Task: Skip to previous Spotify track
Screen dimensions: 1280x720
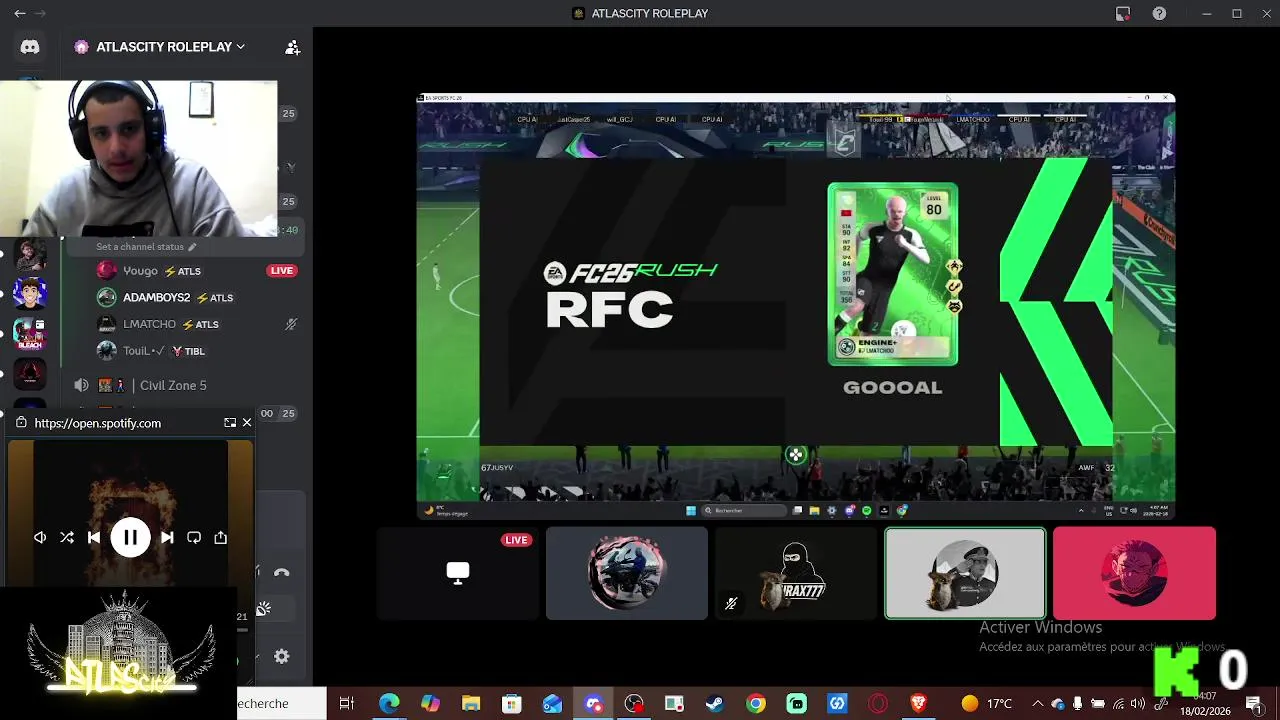Action: pos(94,538)
